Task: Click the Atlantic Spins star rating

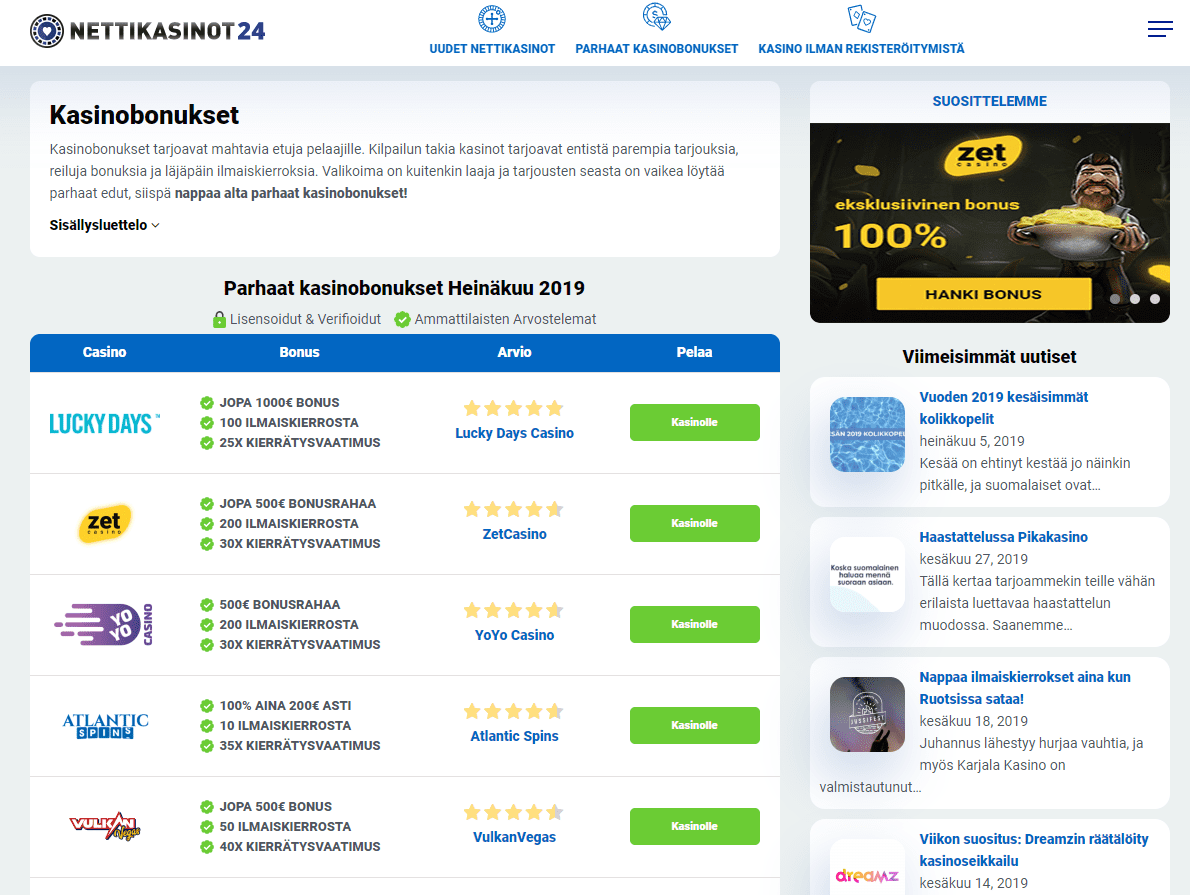Action: pyautogui.click(x=514, y=711)
